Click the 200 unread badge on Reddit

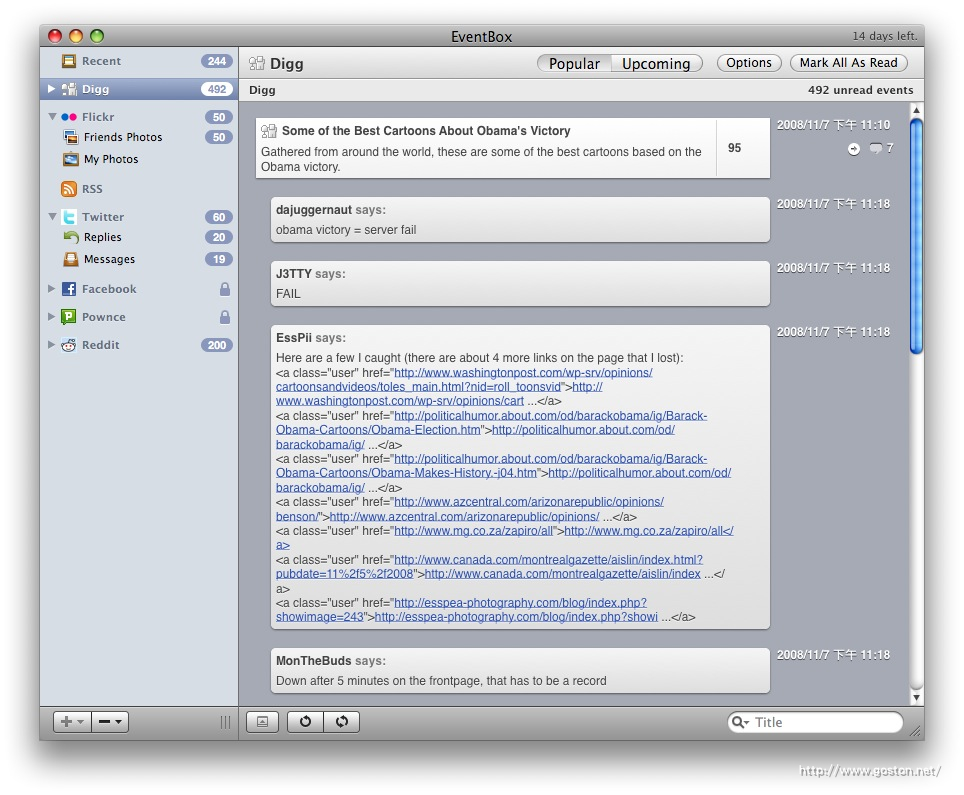coord(217,345)
